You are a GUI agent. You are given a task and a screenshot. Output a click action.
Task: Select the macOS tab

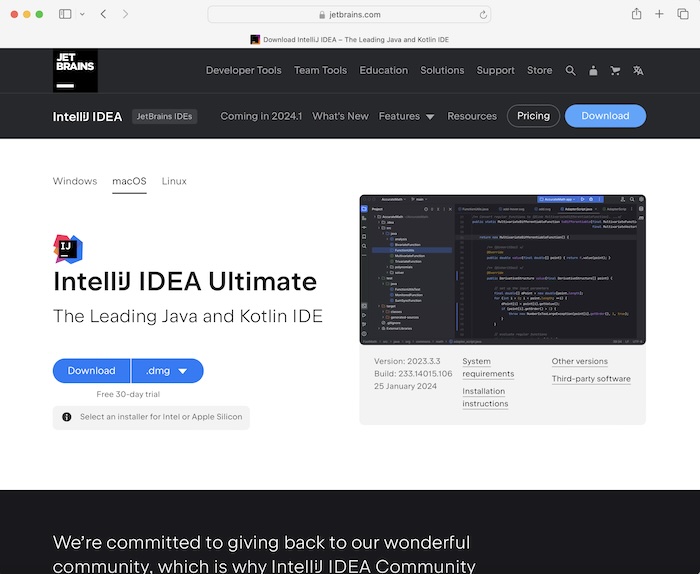tap(129, 181)
